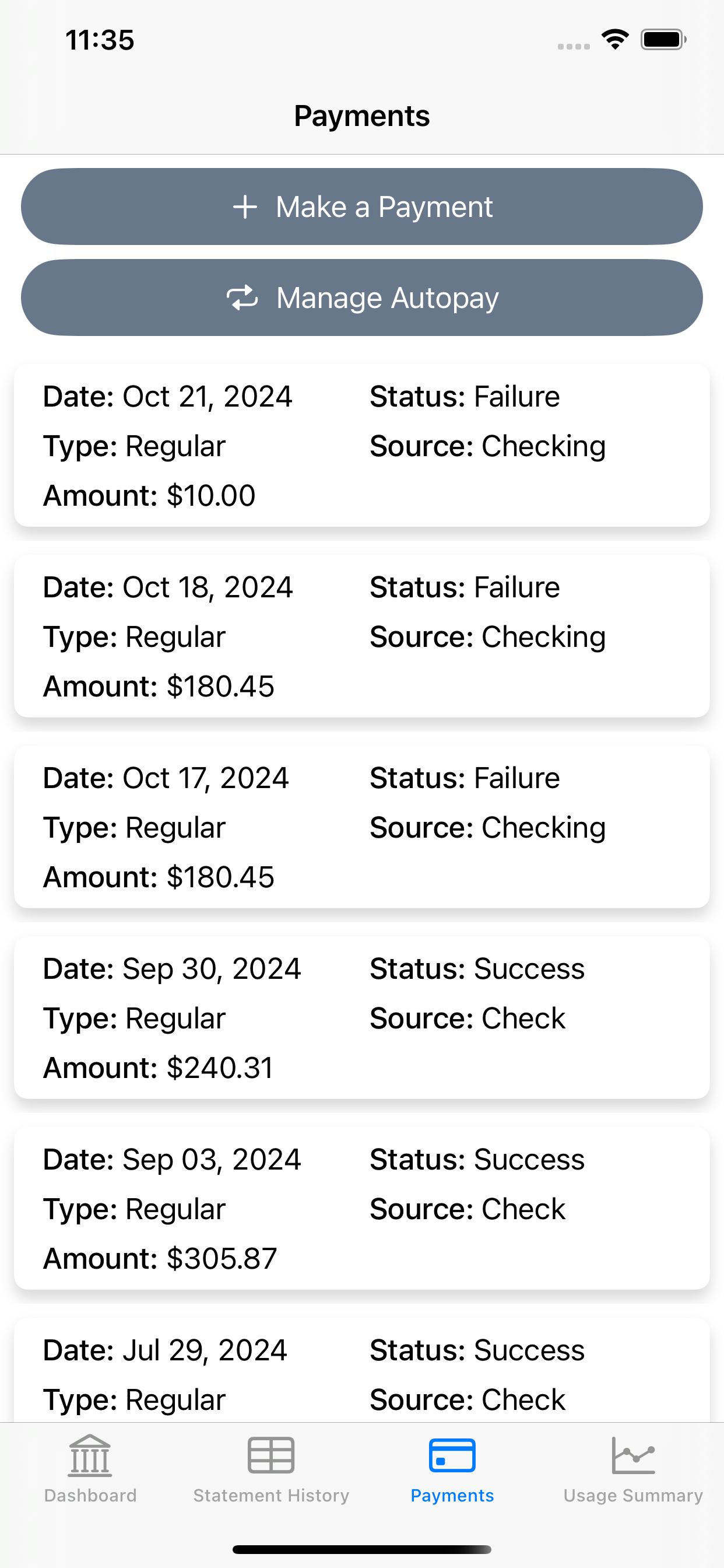
Task: Switch to the Statement History tab label
Action: (x=271, y=1496)
